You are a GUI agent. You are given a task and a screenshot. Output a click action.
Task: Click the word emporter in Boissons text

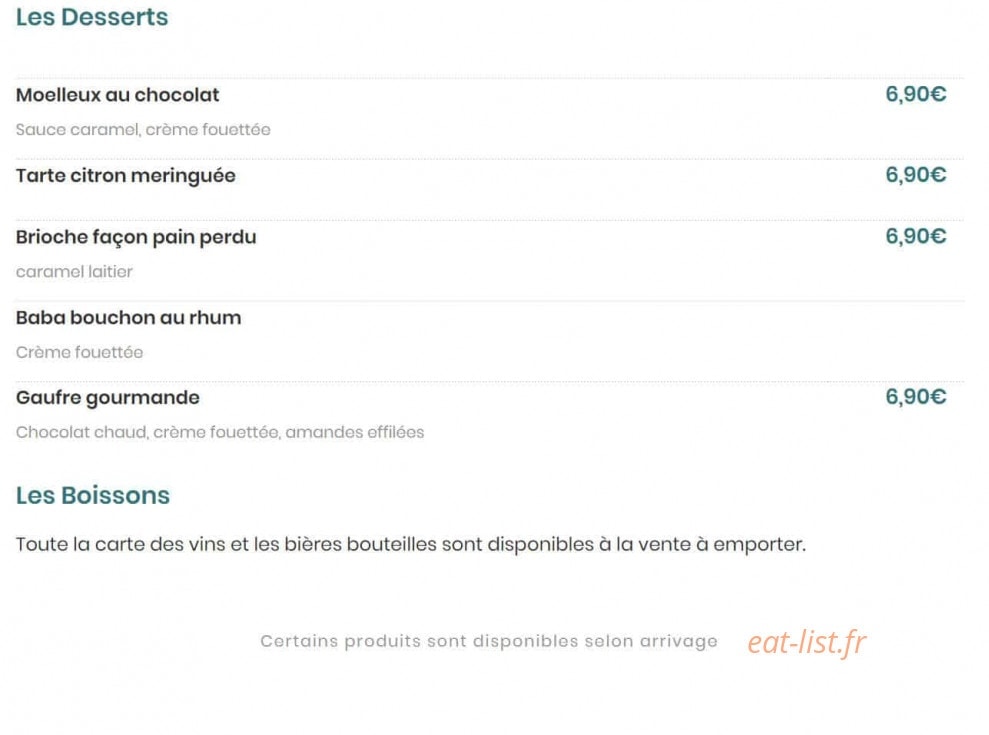[759, 544]
